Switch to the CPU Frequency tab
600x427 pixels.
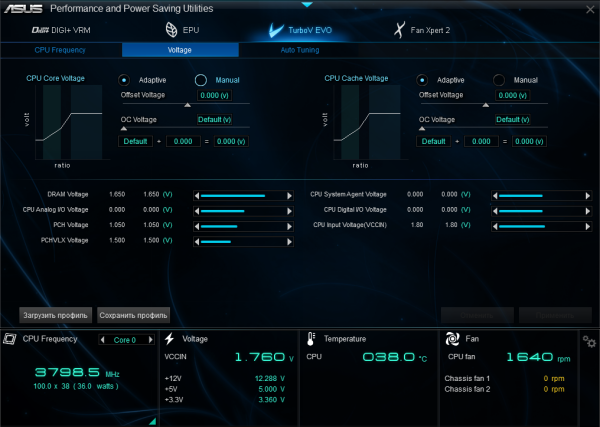click(x=60, y=49)
